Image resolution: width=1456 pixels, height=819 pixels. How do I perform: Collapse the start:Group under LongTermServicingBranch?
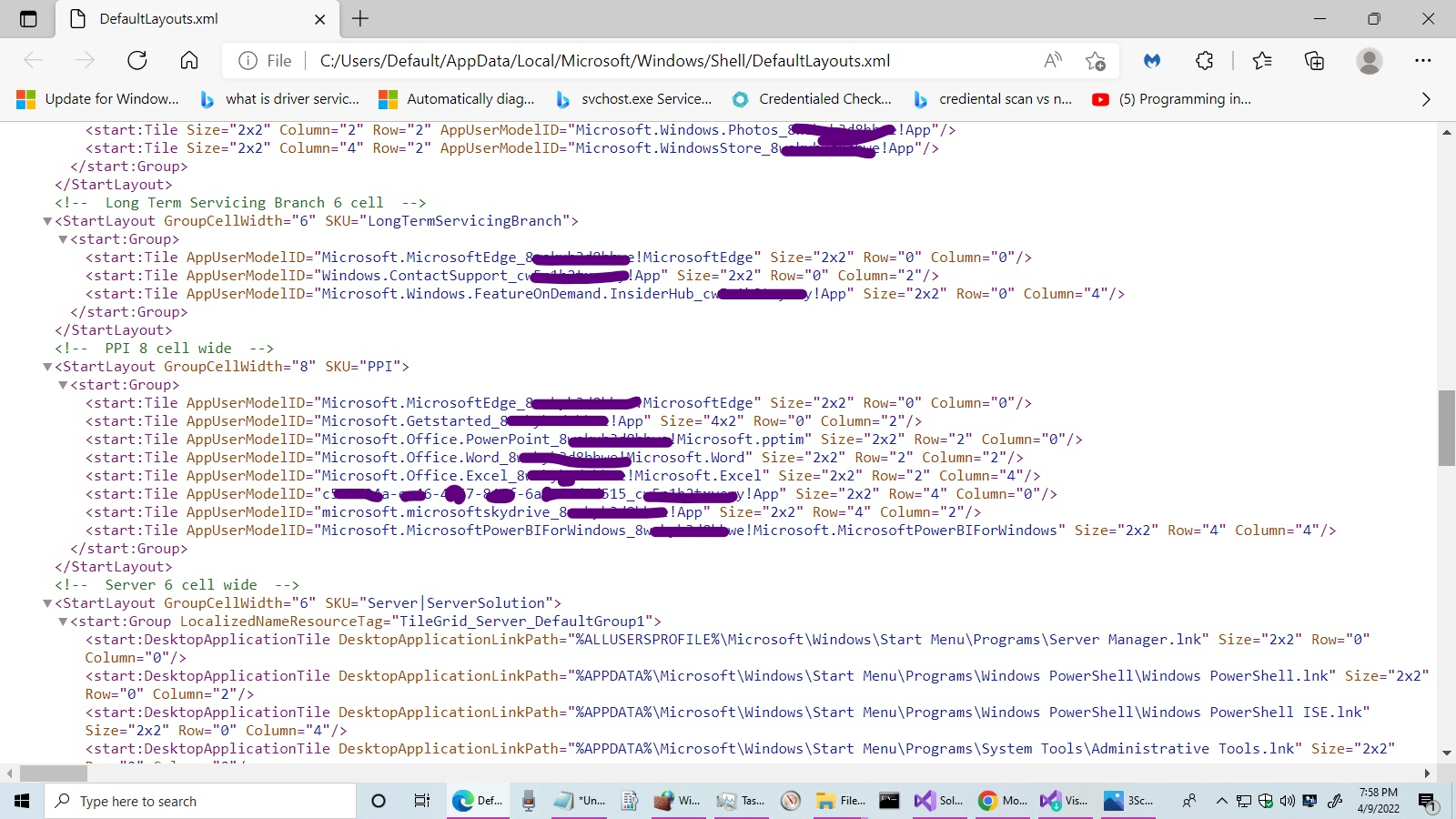pyautogui.click(x=63, y=239)
